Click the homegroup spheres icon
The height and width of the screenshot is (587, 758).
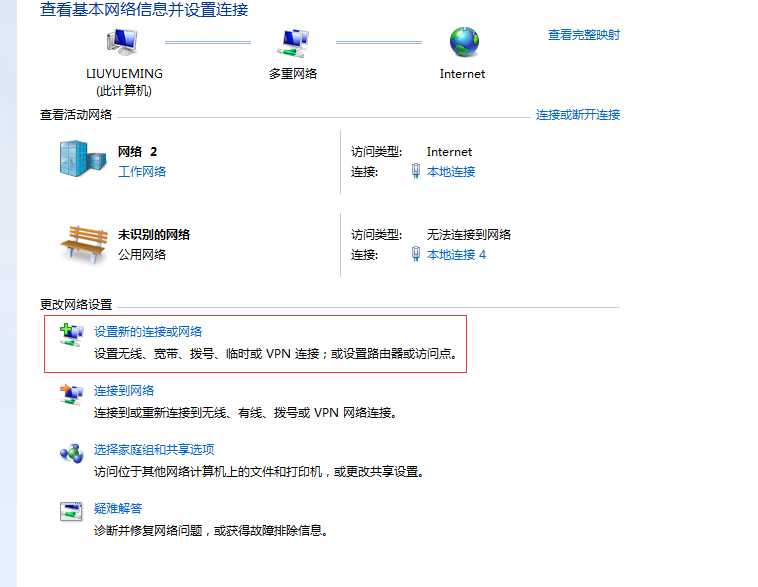point(72,454)
